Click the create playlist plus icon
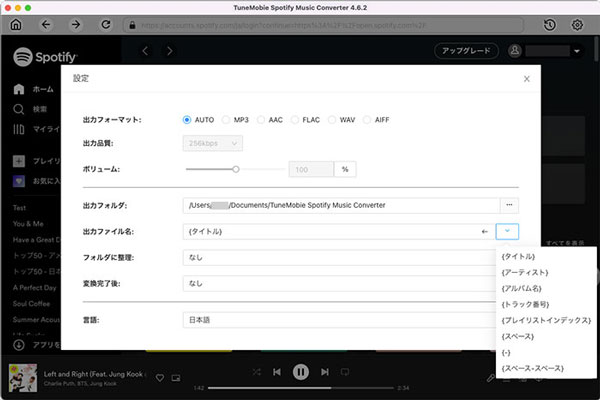This screenshot has height=400, width=600. [x=19, y=161]
